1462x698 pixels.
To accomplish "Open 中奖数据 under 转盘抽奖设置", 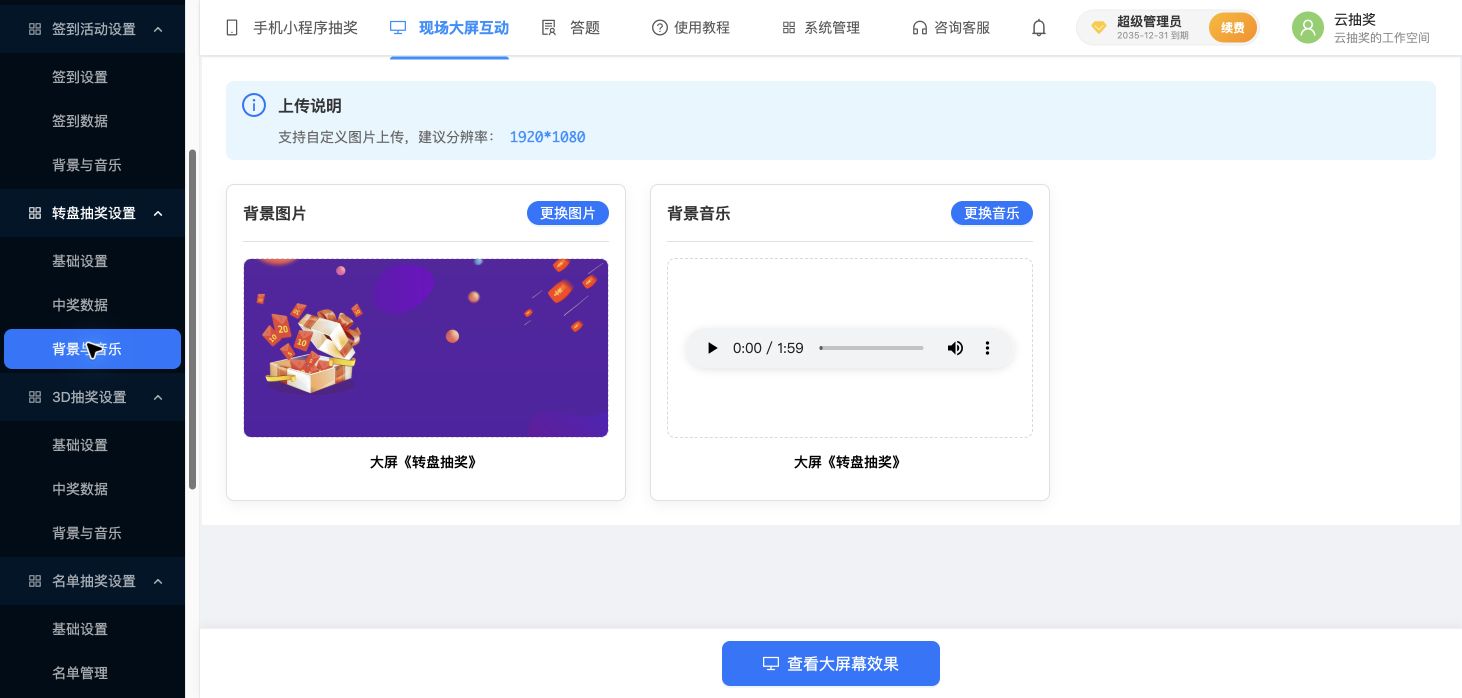I will pyautogui.click(x=80, y=305).
